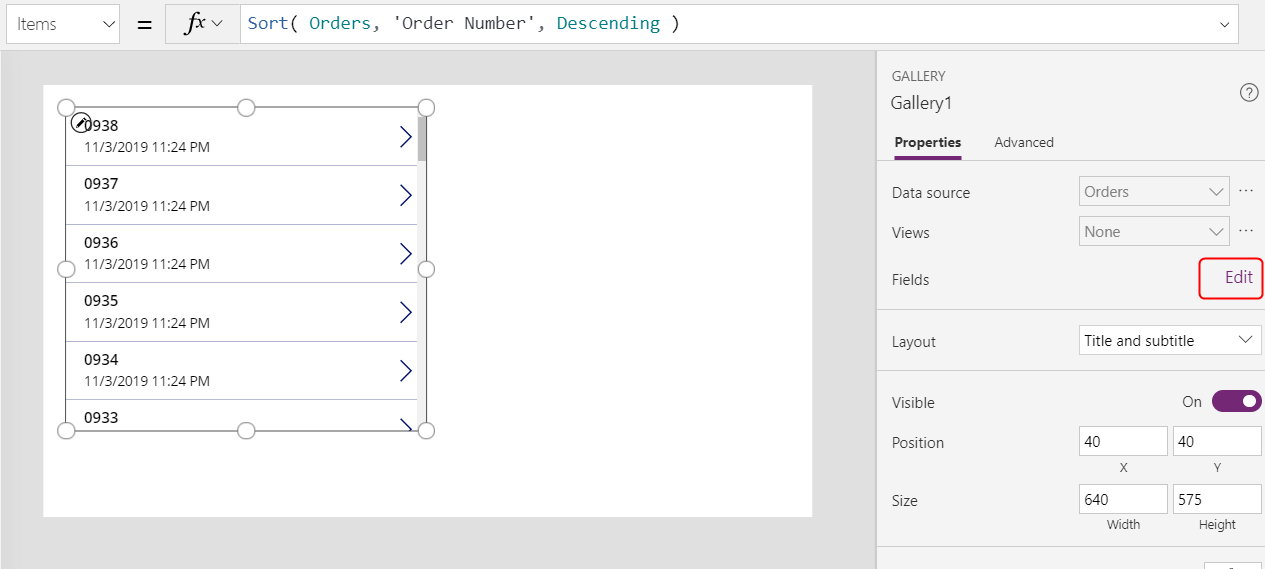Click the Size Height field
1265x569 pixels.
point(1217,499)
